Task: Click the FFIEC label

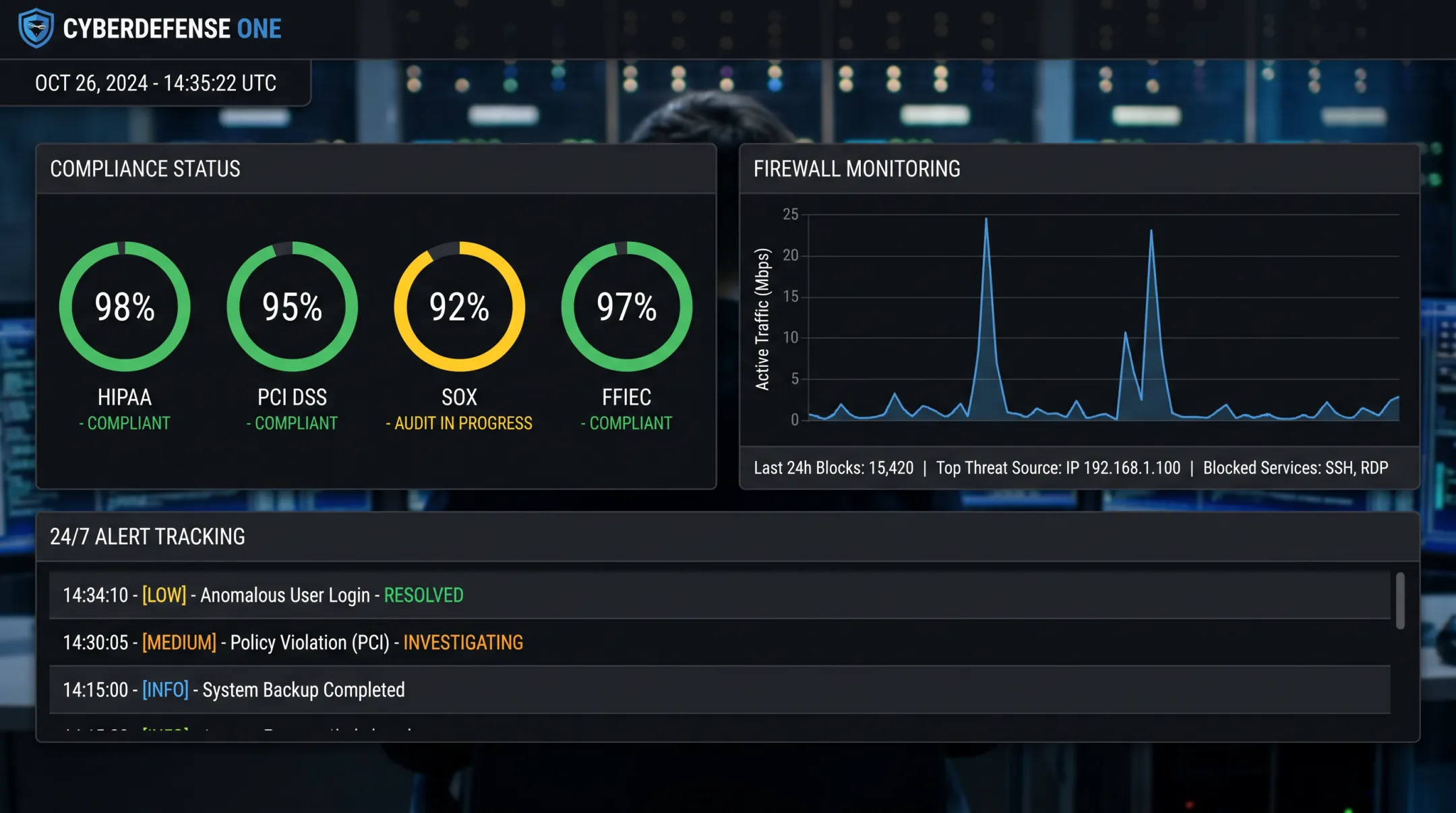Action: click(626, 397)
